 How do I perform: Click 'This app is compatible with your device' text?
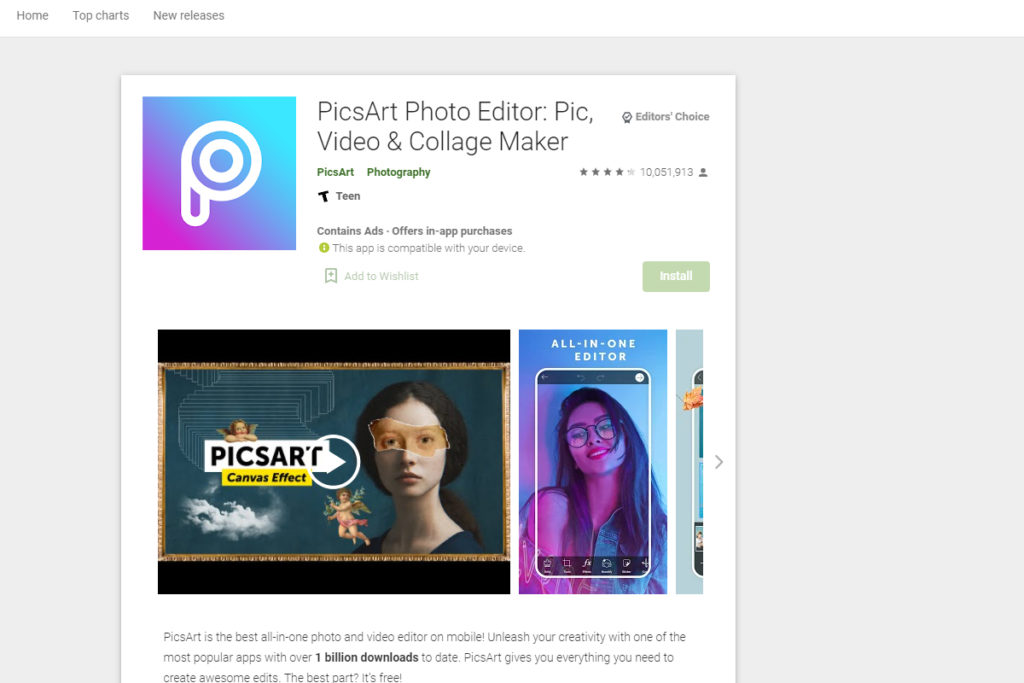click(x=428, y=248)
